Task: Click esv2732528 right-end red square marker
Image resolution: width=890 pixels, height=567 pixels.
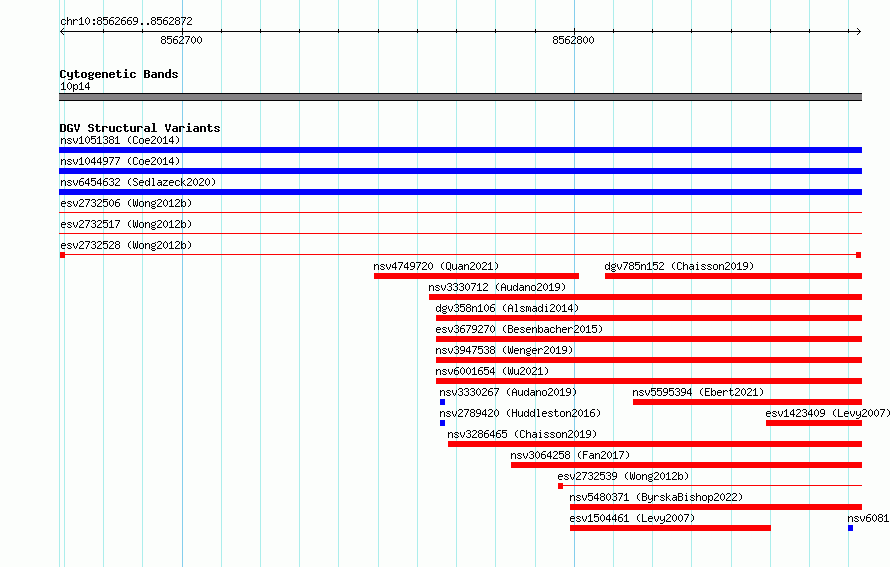Action: 858,255
